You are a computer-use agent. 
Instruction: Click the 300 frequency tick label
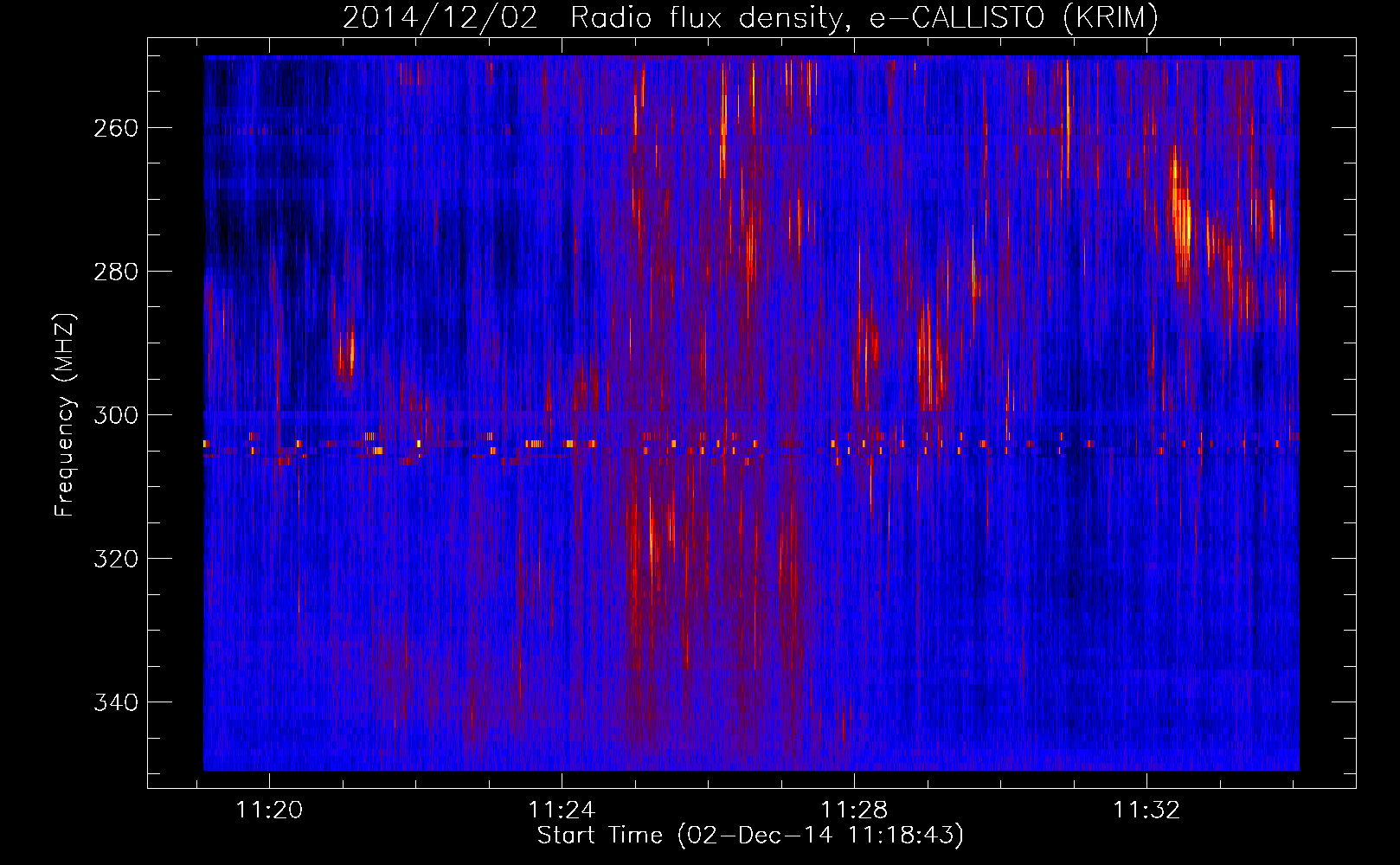click(116, 415)
